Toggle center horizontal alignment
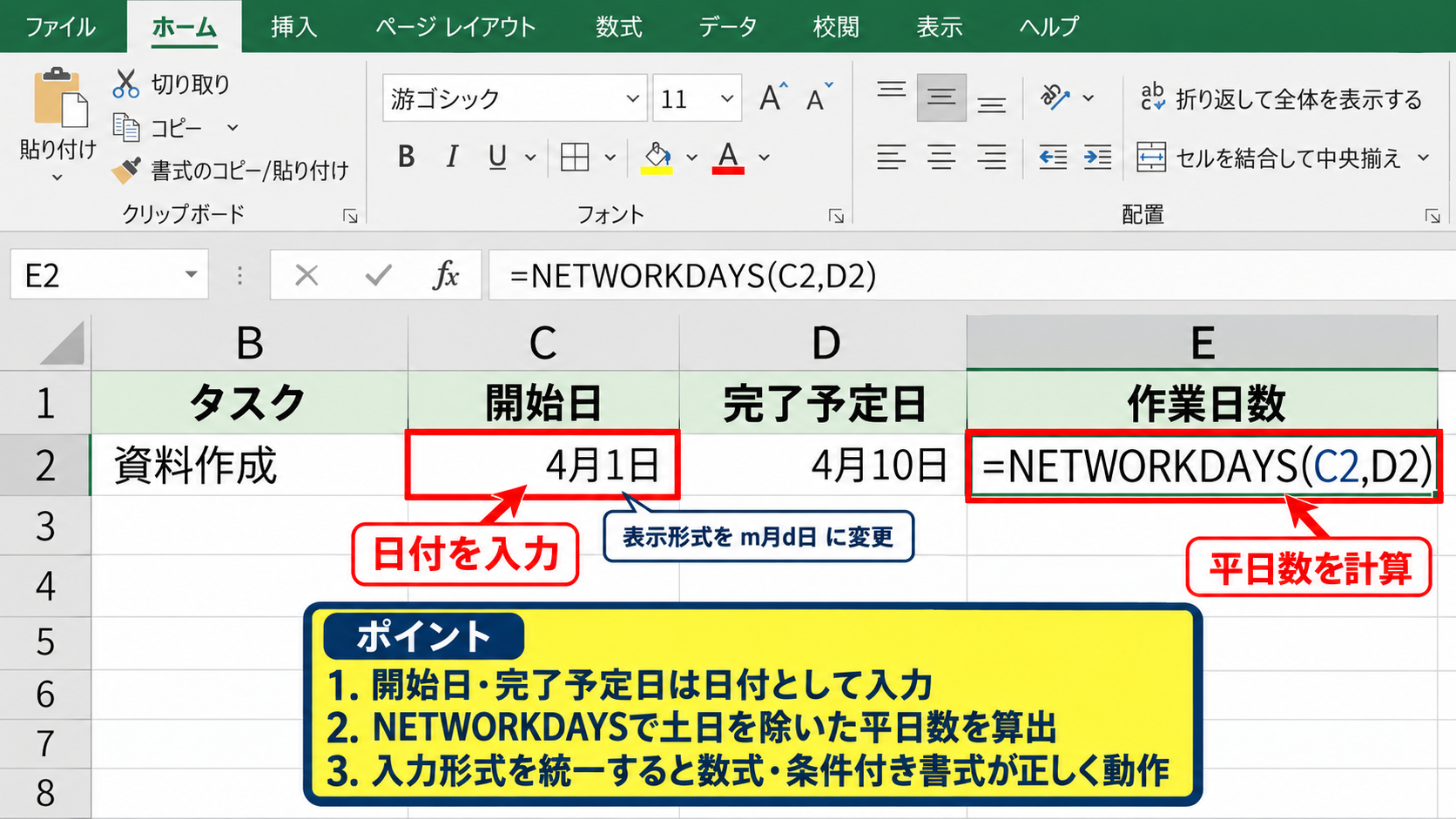 tap(941, 158)
